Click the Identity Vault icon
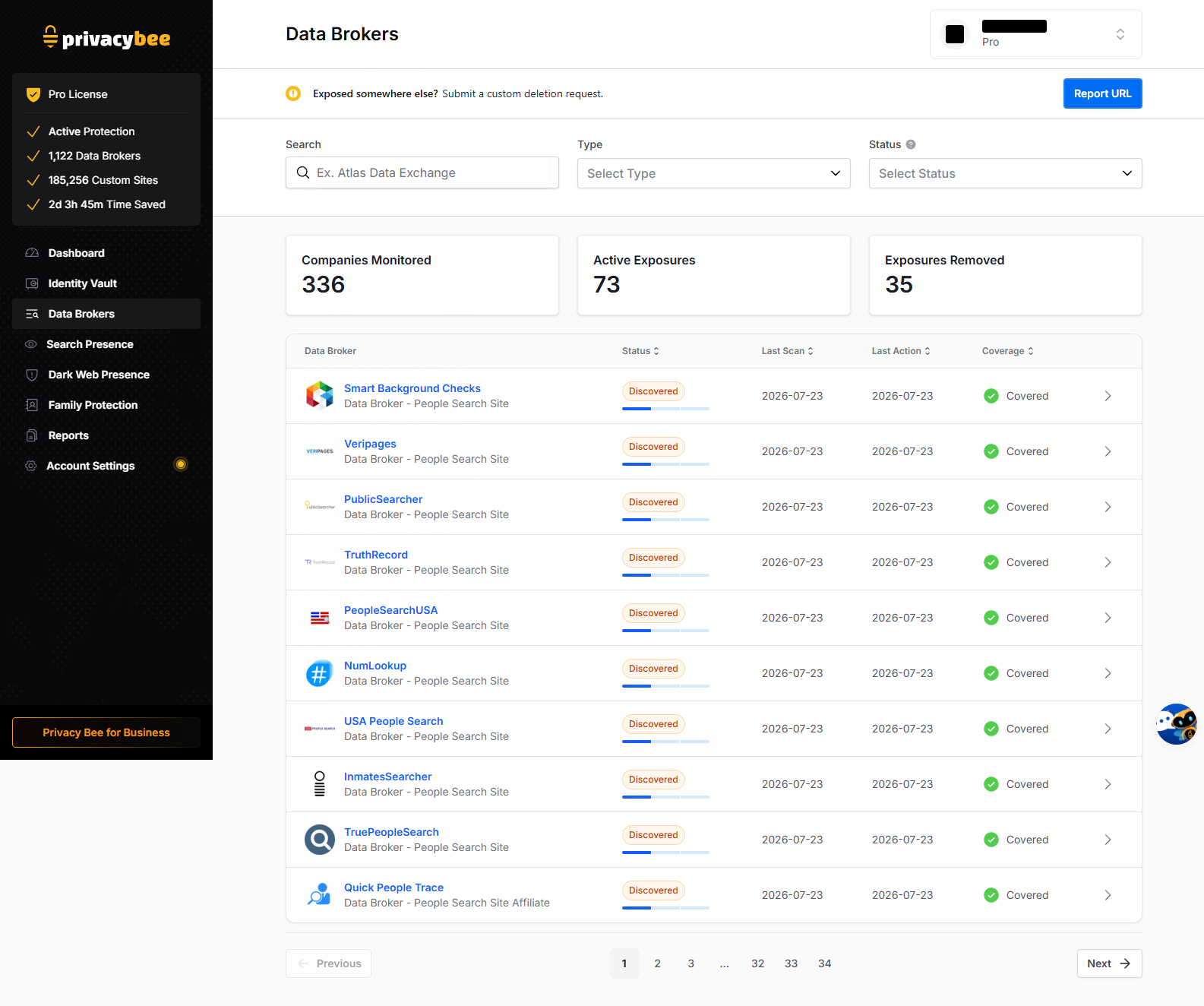The image size is (1204, 1006). tap(32, 283)
